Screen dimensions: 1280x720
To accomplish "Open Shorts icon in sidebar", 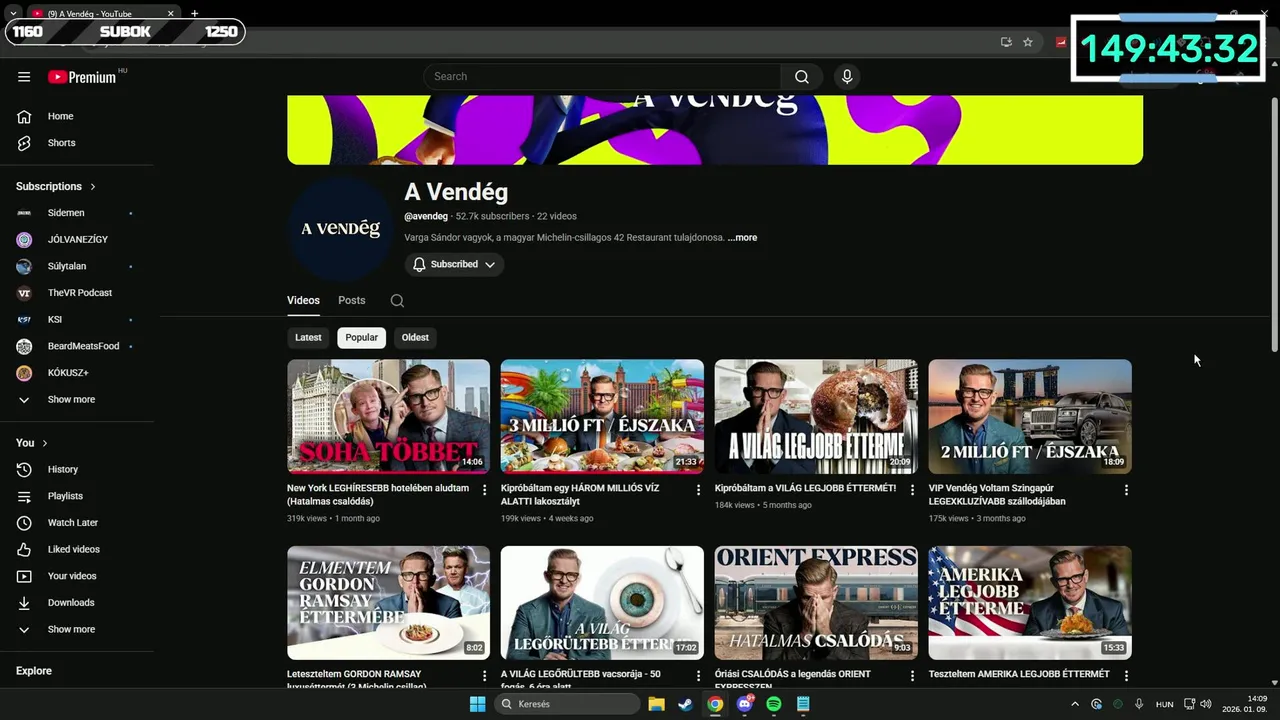I will (24, 143).
